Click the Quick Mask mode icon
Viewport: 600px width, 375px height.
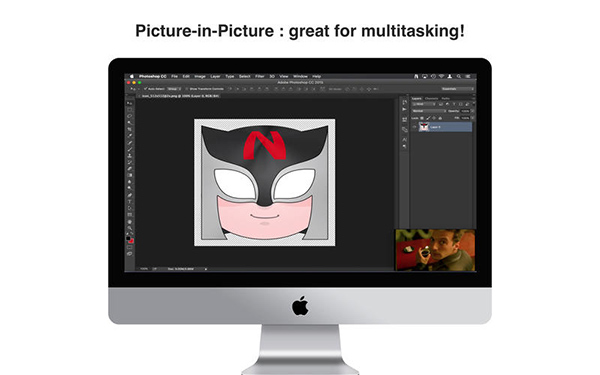click(x=129, y=248)
